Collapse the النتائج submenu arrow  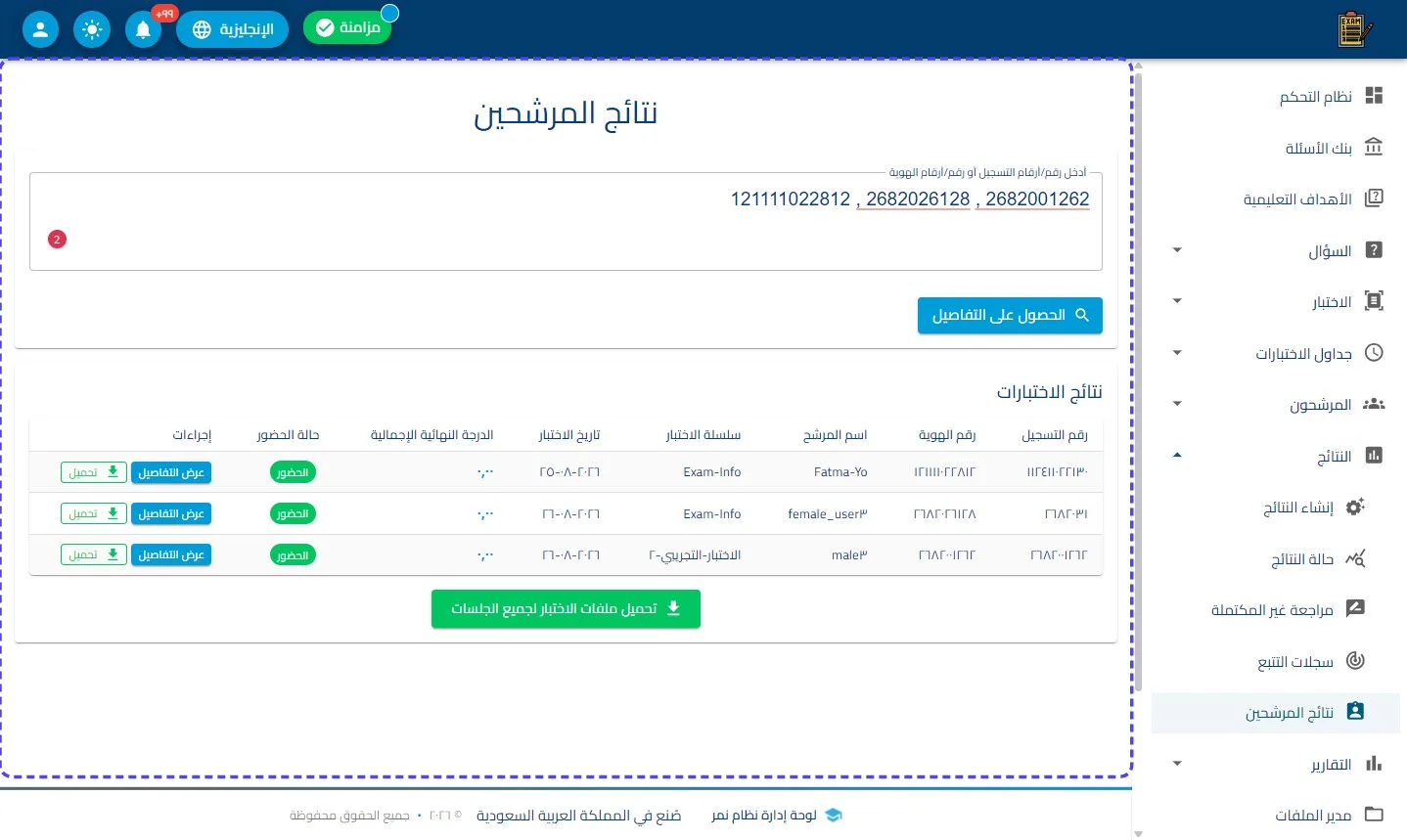1177,455
